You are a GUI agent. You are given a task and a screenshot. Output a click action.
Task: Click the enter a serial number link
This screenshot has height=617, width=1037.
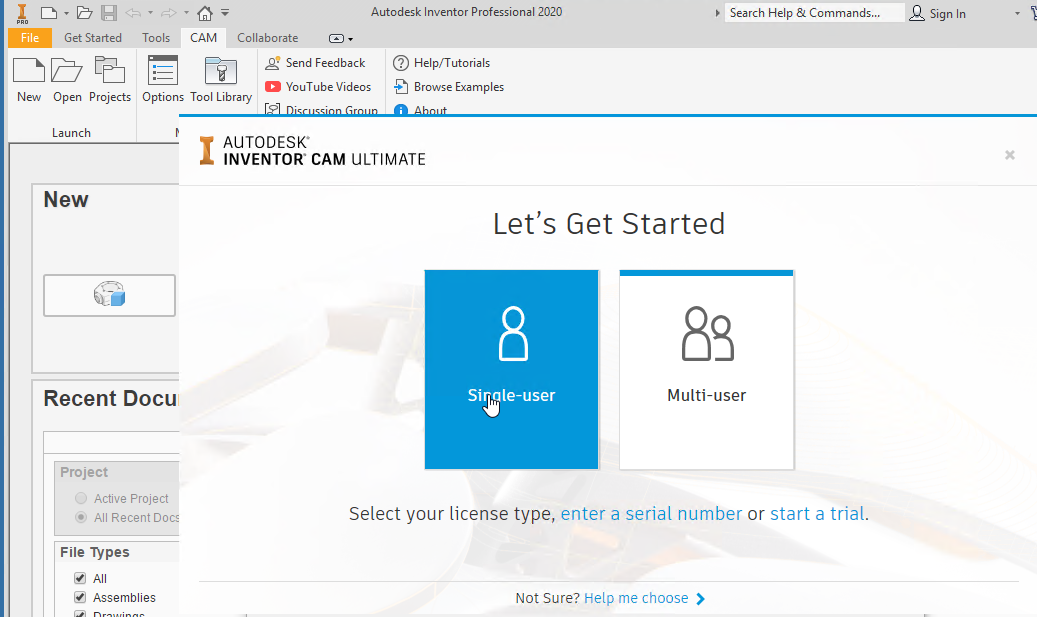[651, 513]
